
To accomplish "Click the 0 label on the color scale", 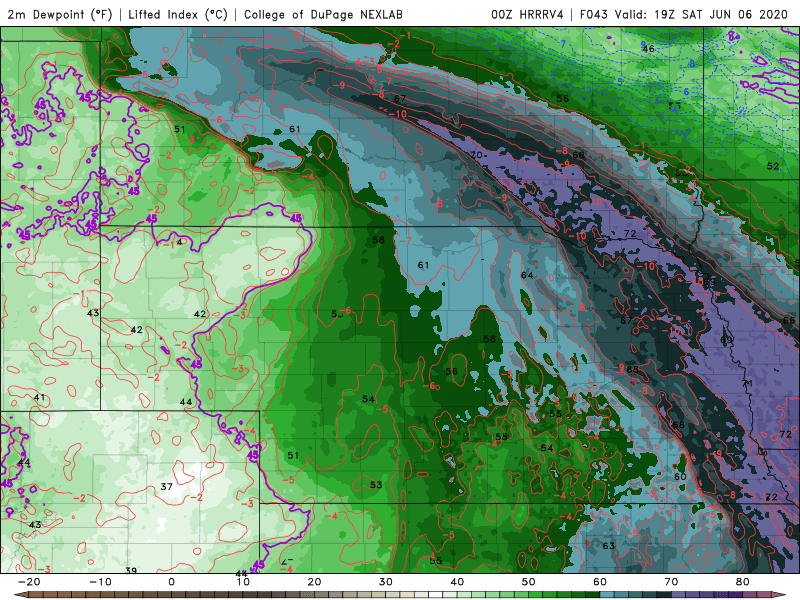I will pyautogui.click(x=171, y=582).
